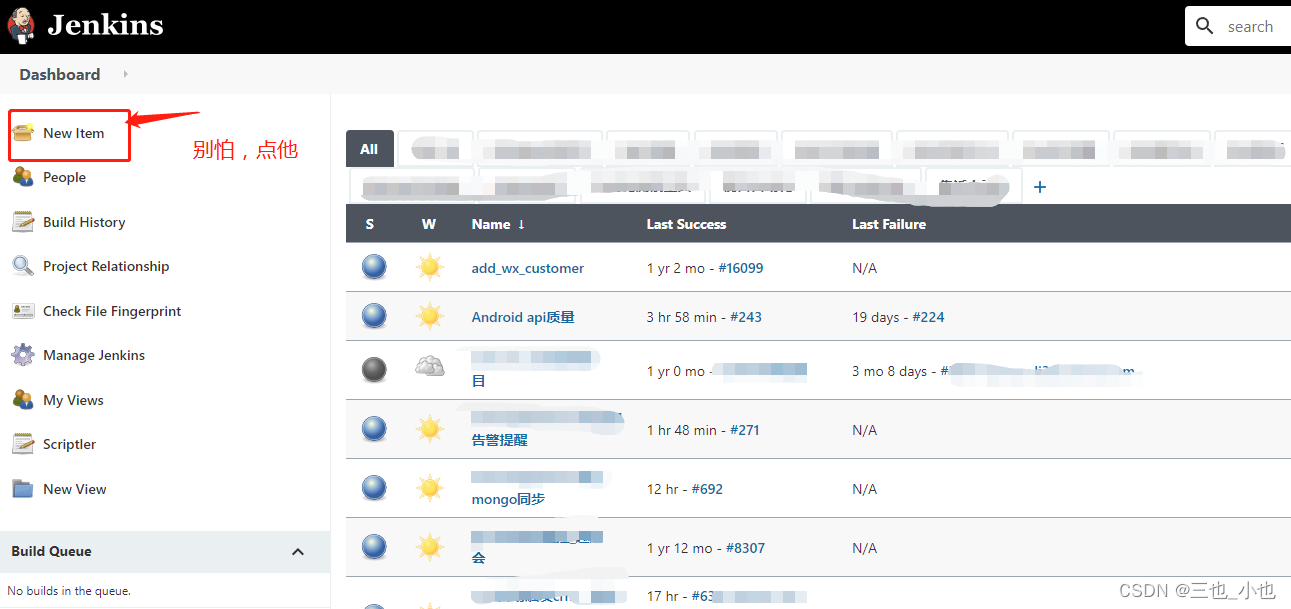Open failed build #224 link
Viewport: 1291px width, 609px height.
tap(929, 317)
